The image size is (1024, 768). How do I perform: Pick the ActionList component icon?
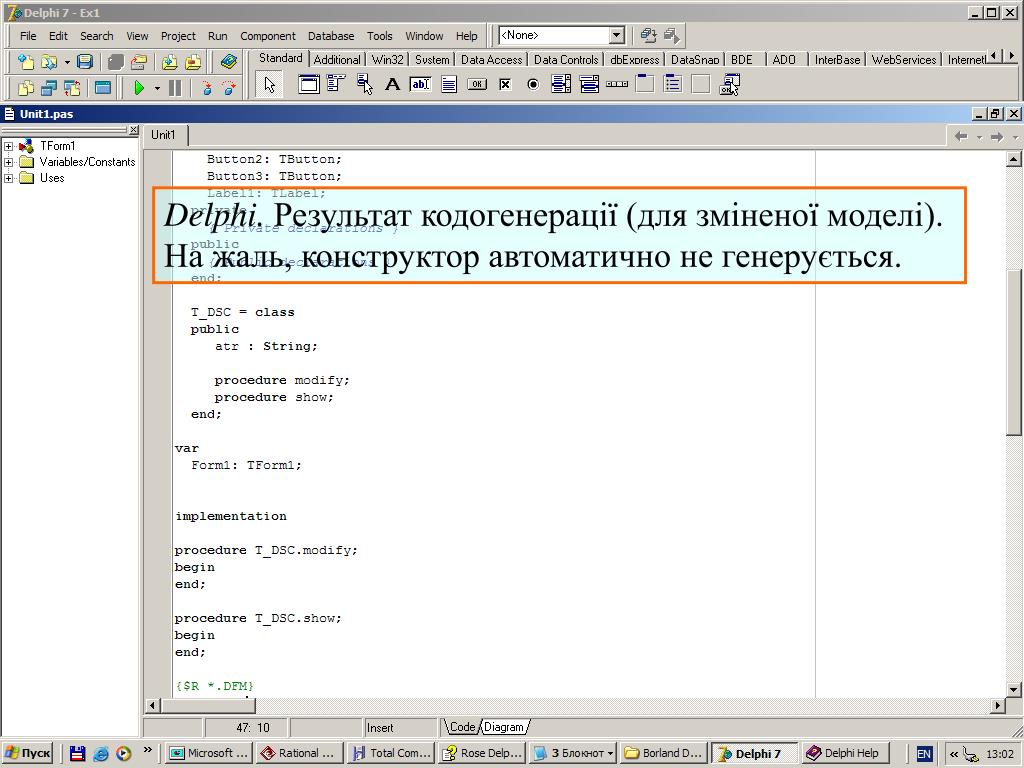tap(729, 84)
